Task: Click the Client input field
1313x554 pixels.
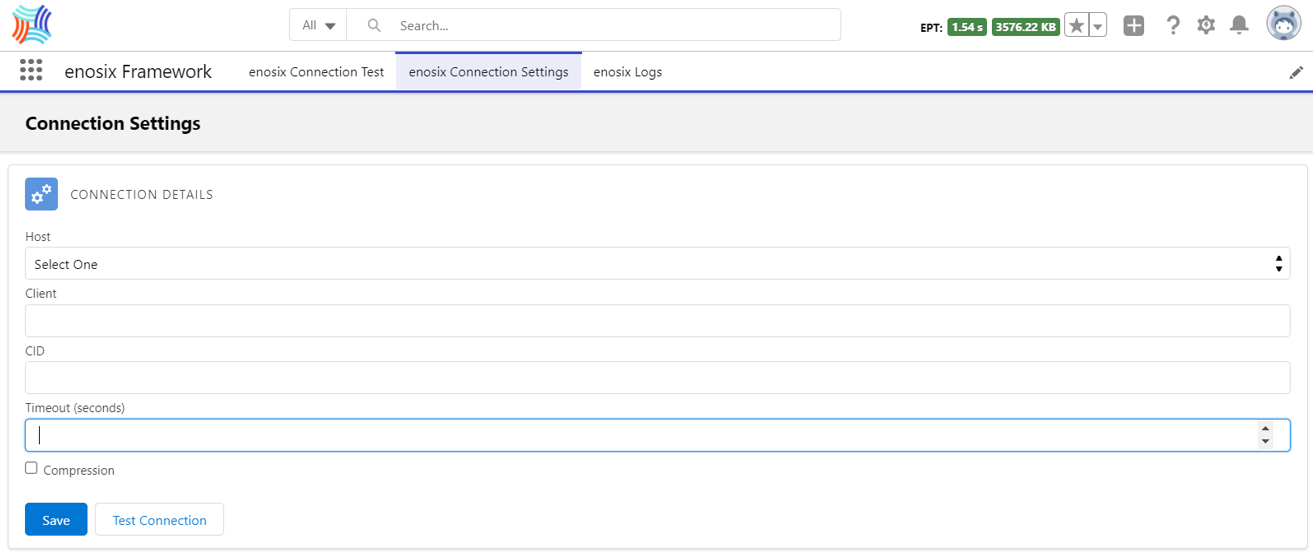Action: [657, 321]
